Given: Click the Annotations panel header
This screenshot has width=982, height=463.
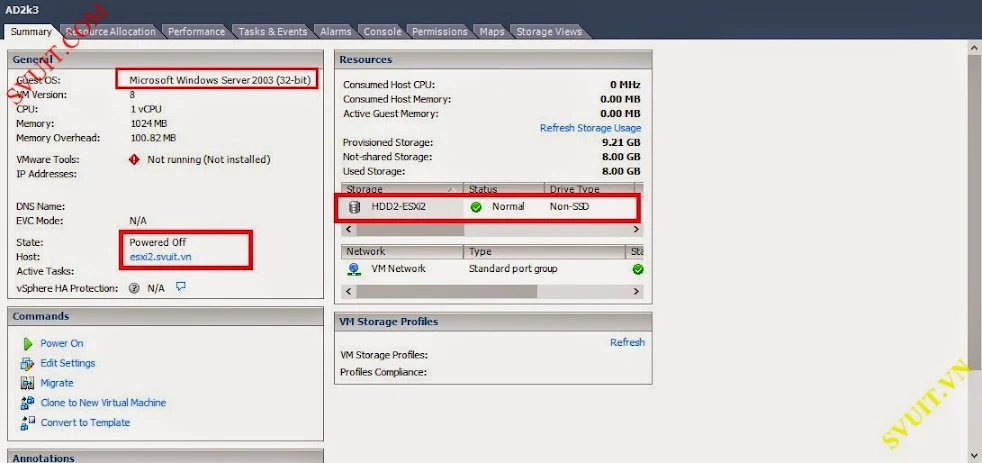Looking at the screenshot, I should [165, 457].
